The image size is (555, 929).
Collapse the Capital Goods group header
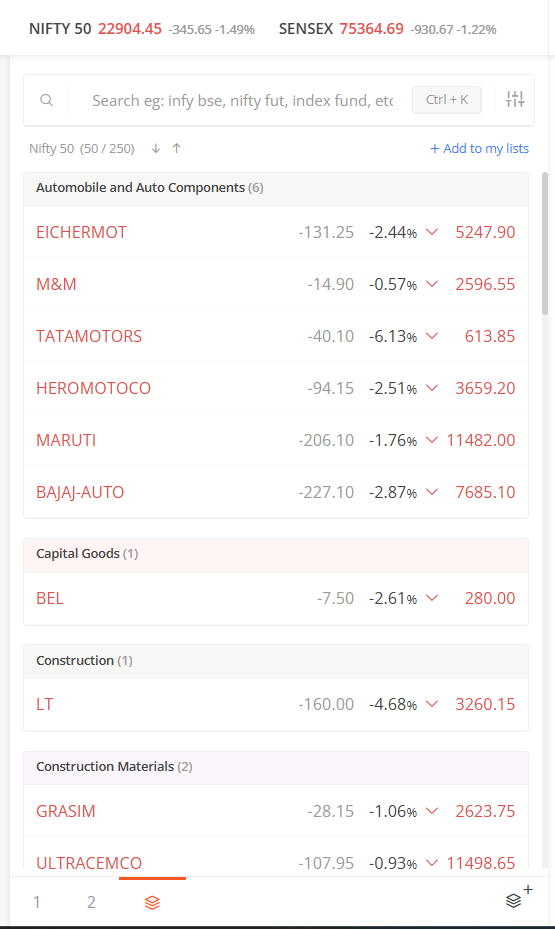(276, 555)
